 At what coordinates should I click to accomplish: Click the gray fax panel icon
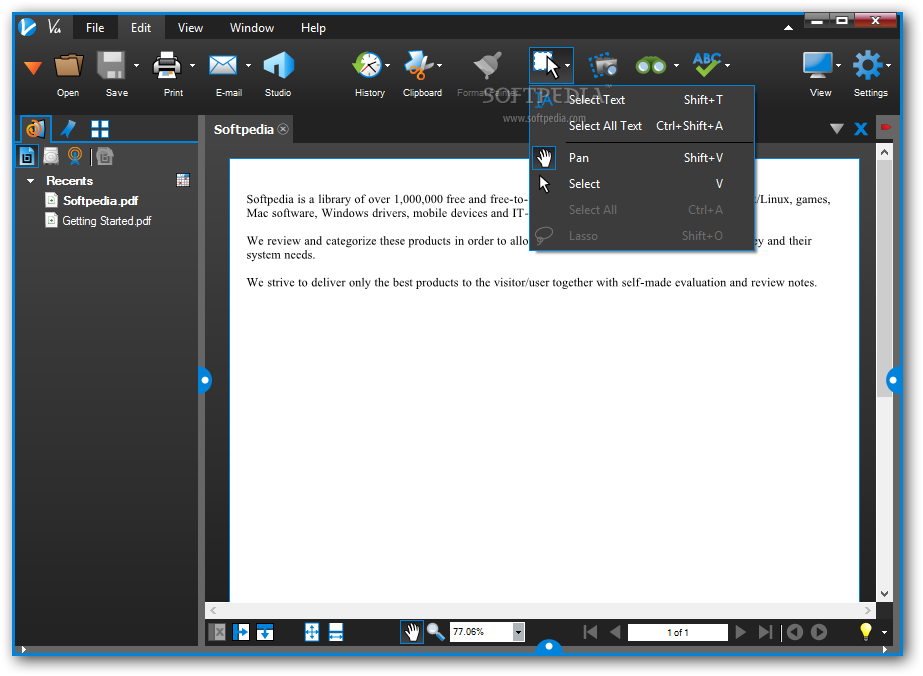[x=105, y=157]
